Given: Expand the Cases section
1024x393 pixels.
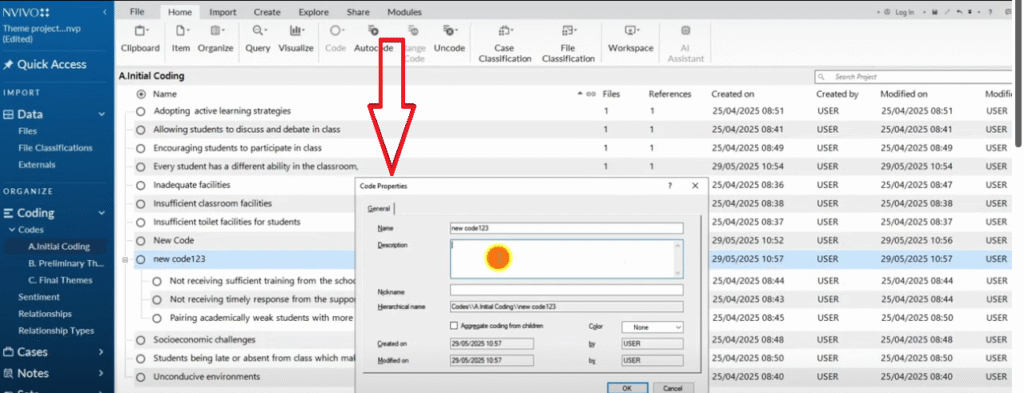Looking at the screenshot, I should click(101, 352).
